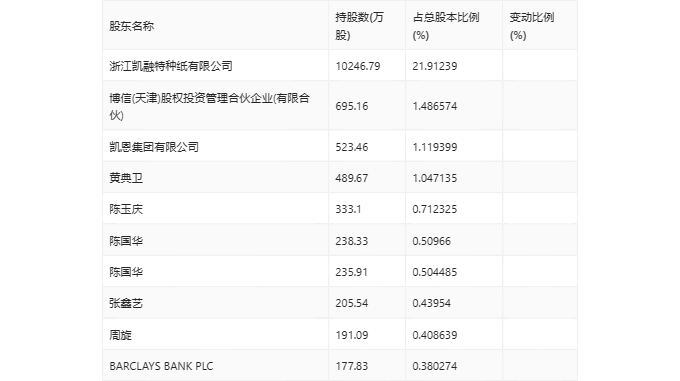680x381 pixels.
Task: Click the percentage 1.047135
Action: coord(435,178)
